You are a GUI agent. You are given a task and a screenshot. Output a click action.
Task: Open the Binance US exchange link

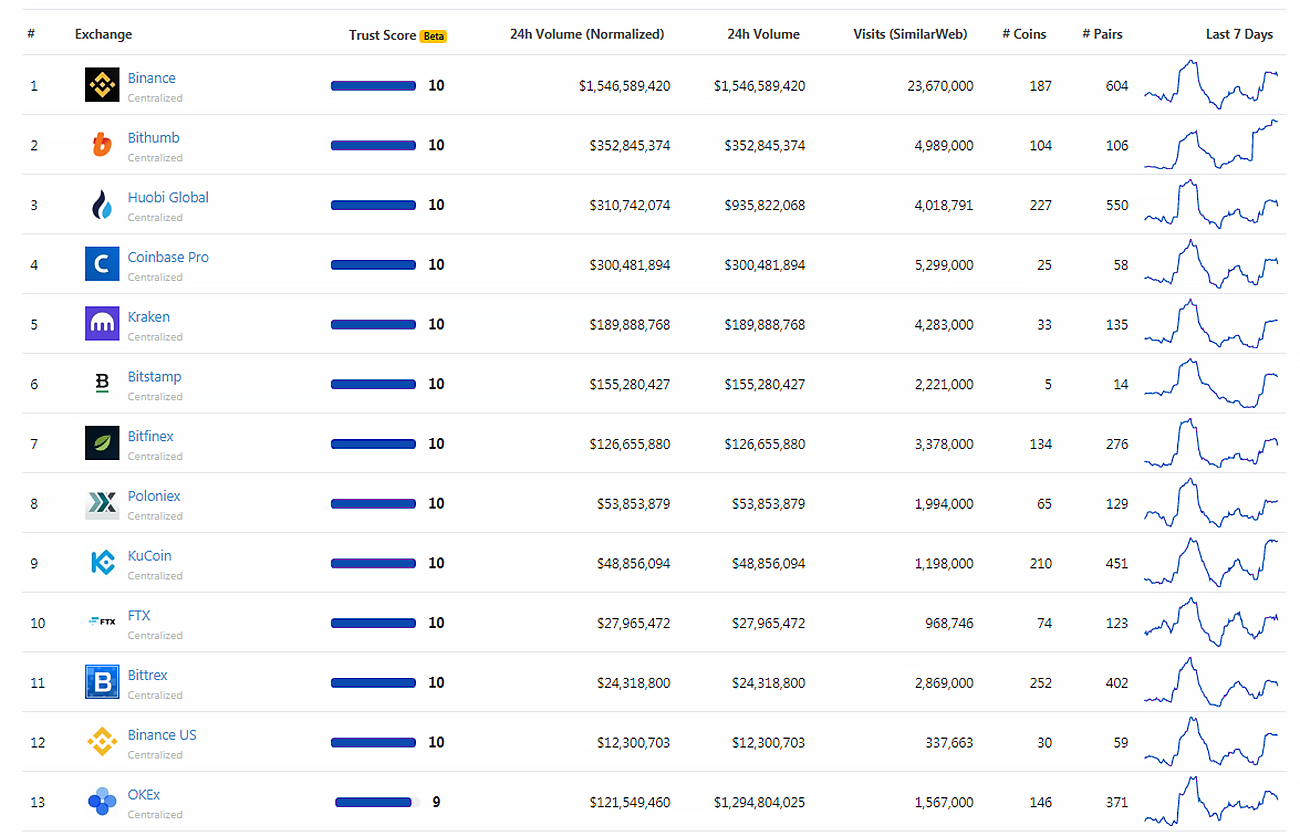(162, 735)
